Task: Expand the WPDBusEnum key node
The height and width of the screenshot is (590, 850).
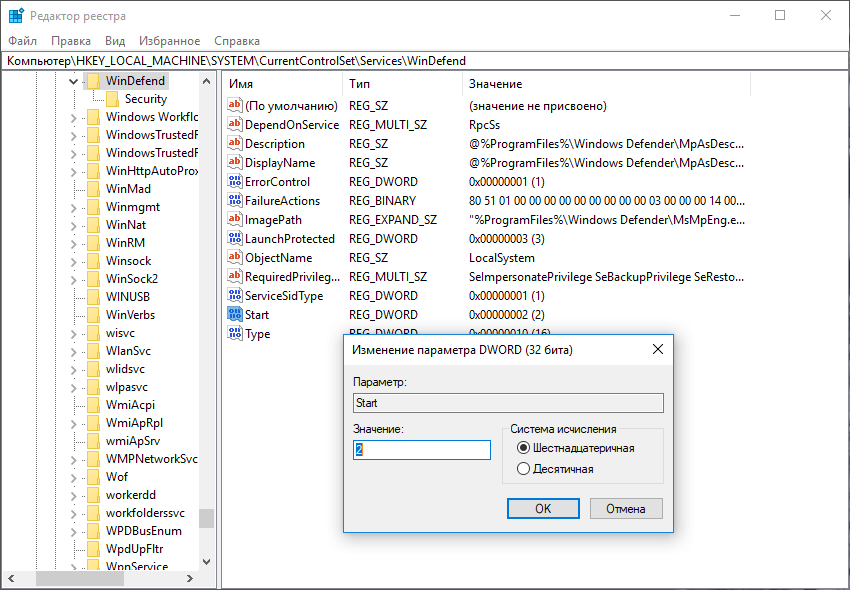Action: (x=74, y=531)
